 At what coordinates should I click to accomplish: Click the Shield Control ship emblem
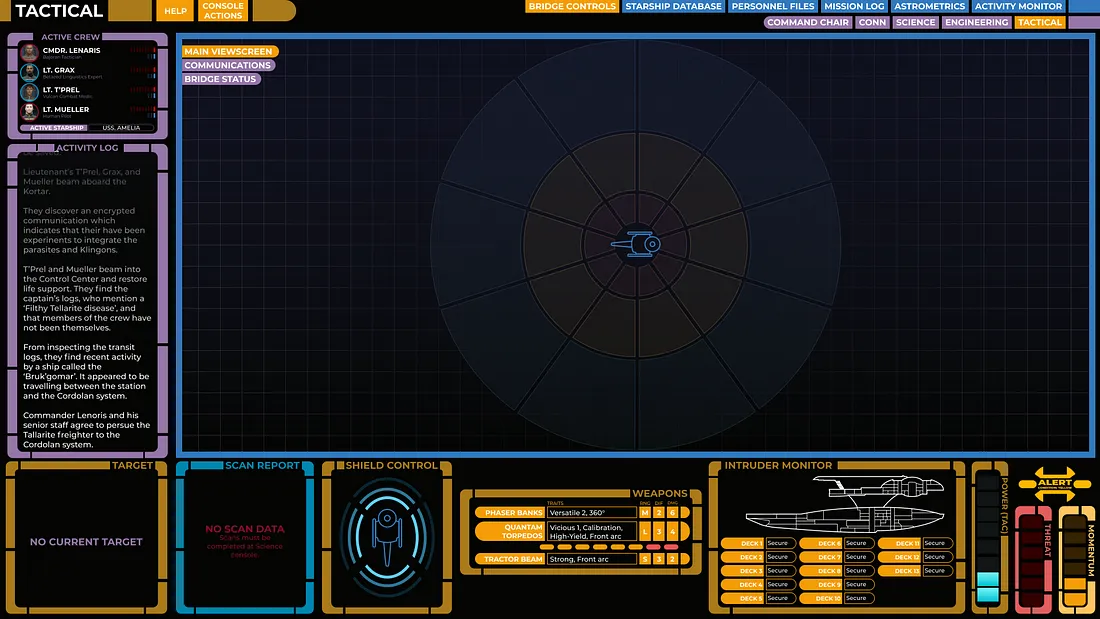tap(387, 530)
